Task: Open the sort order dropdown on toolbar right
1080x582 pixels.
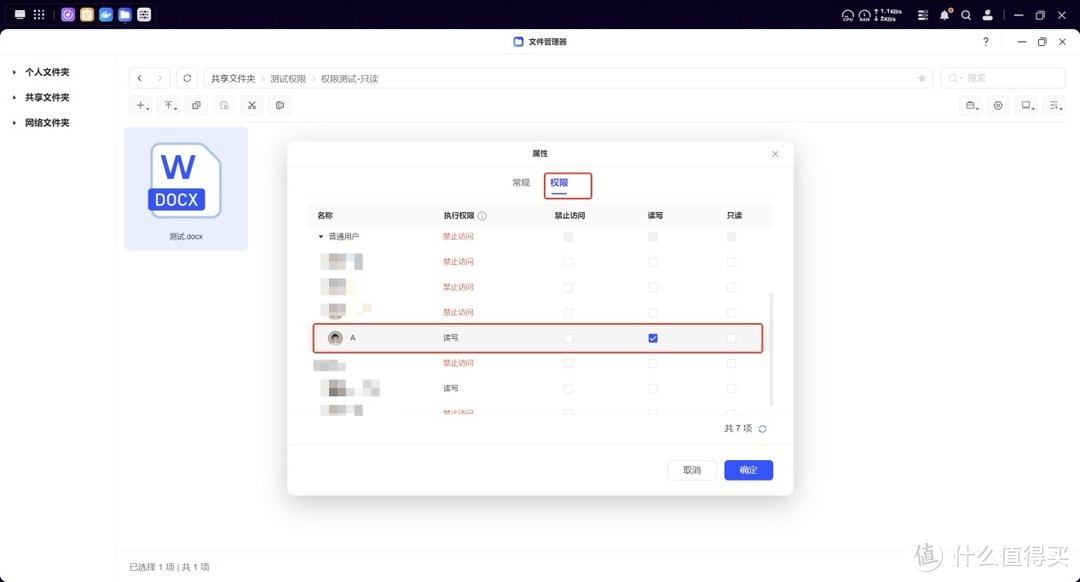Action: click(x=1054, y=105)
